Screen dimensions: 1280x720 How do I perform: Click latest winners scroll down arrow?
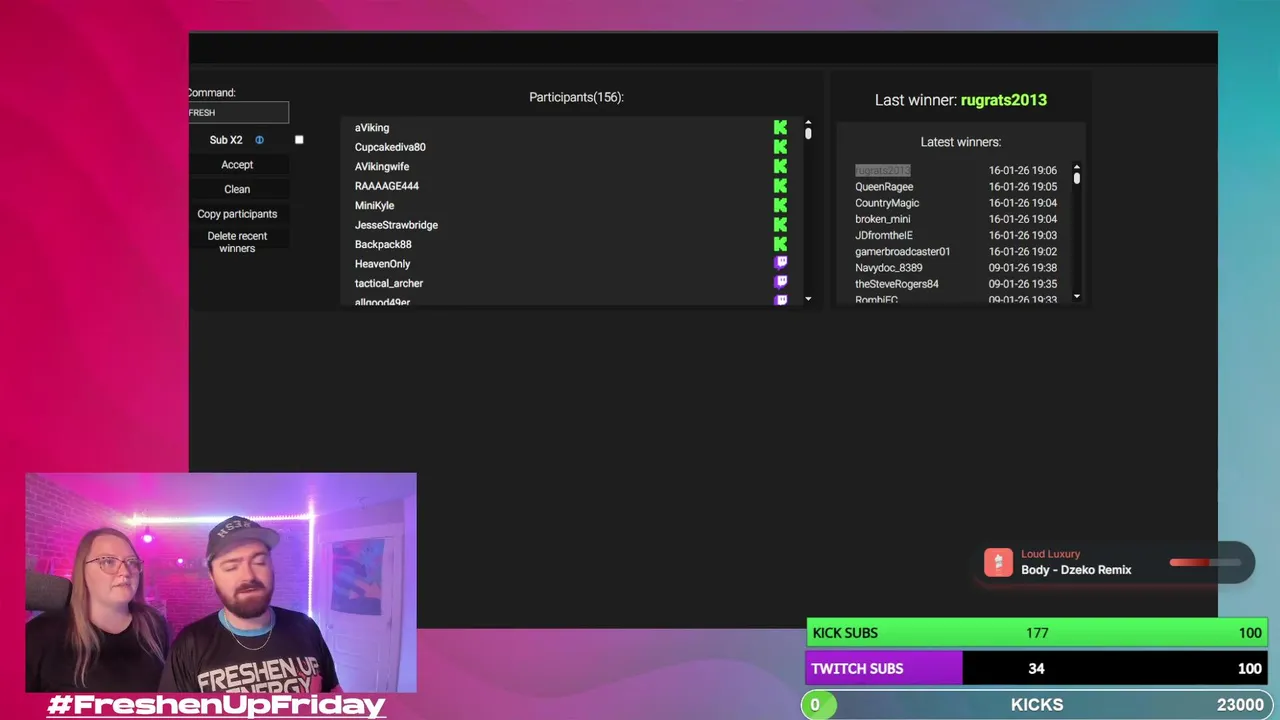(1077, 296)
